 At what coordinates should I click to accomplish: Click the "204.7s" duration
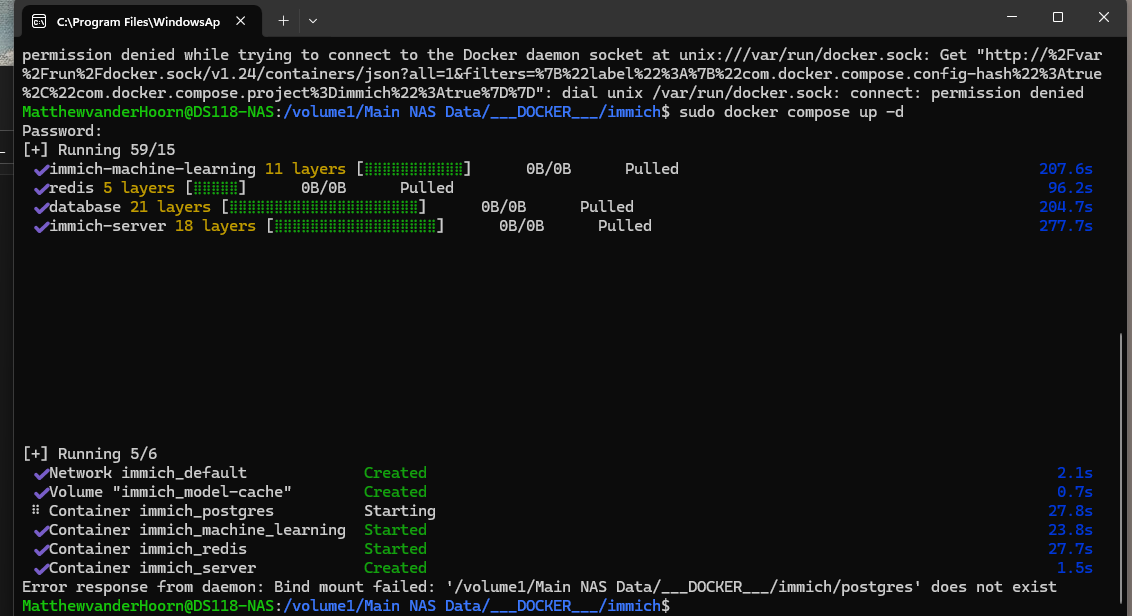(x=1066, y=207)
